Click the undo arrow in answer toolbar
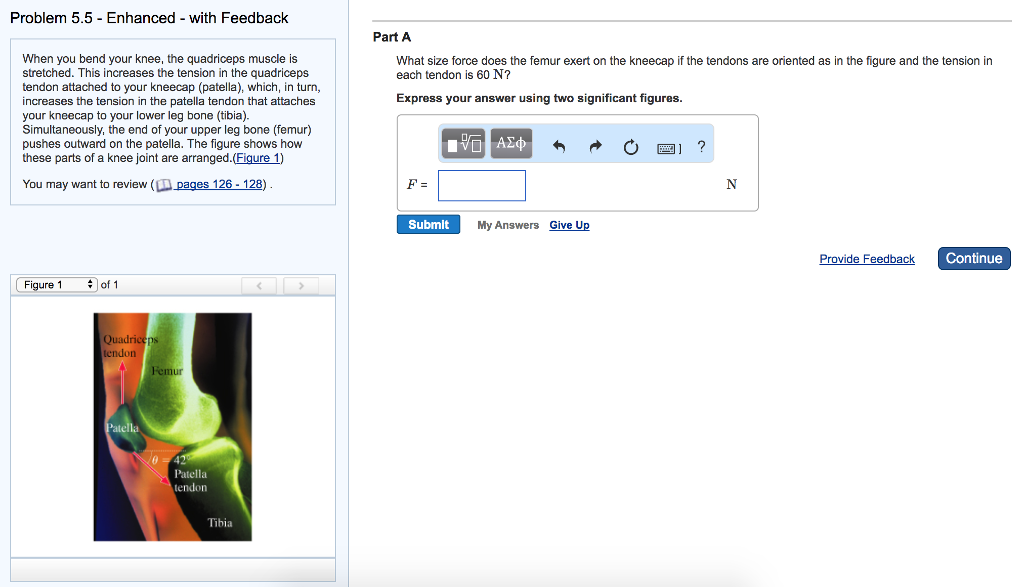Viewport: 1024px width, 587px height. point(559,147)
